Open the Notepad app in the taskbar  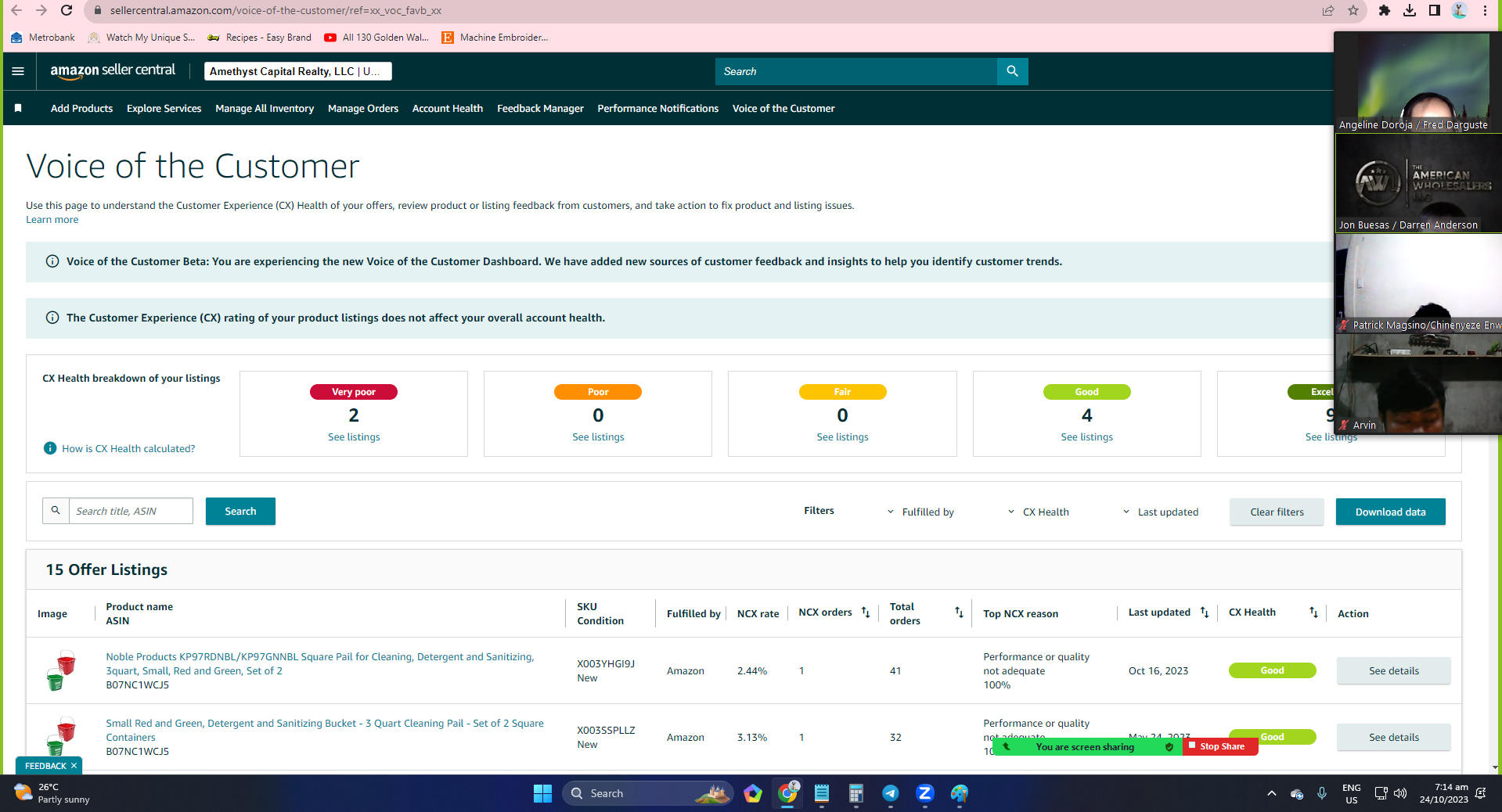[x=822, y=793]
